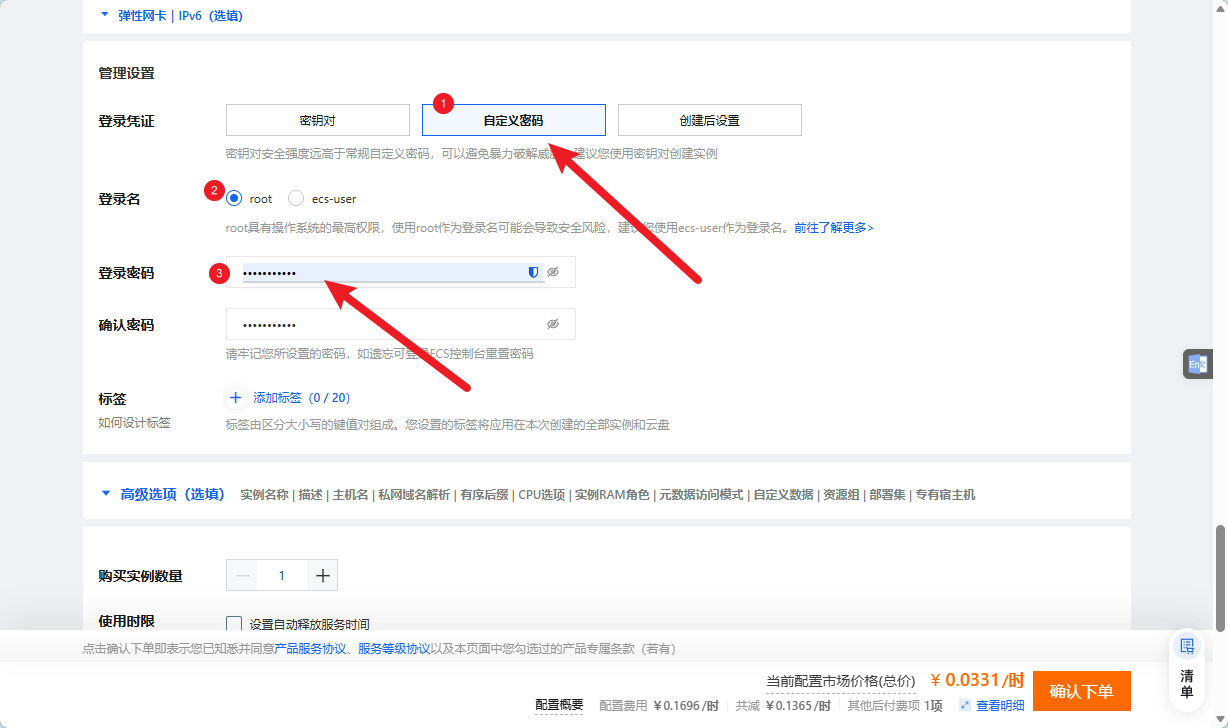Increase instance quantity with plus button
Screen dimensions: 1228x728
click(322, 575)
